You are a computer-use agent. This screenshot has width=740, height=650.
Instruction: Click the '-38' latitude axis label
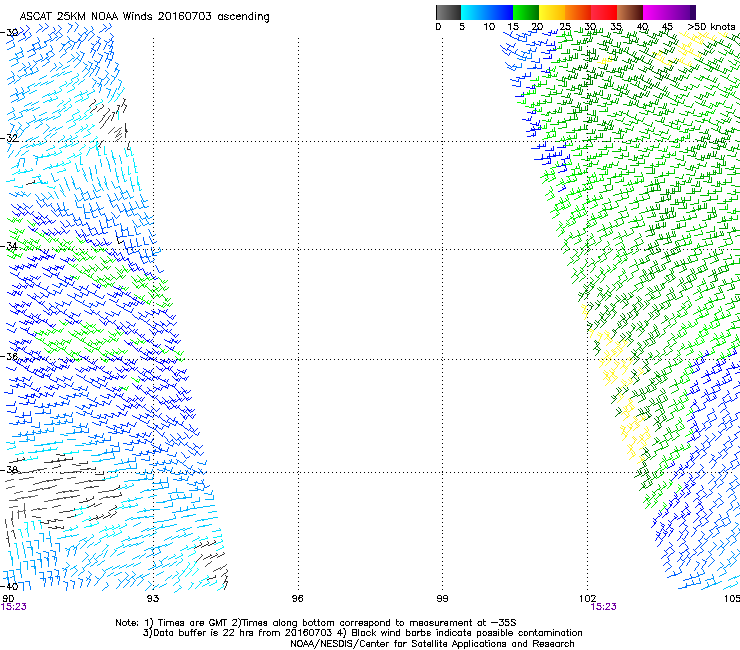pyautogui.click(x=9, y=470)
